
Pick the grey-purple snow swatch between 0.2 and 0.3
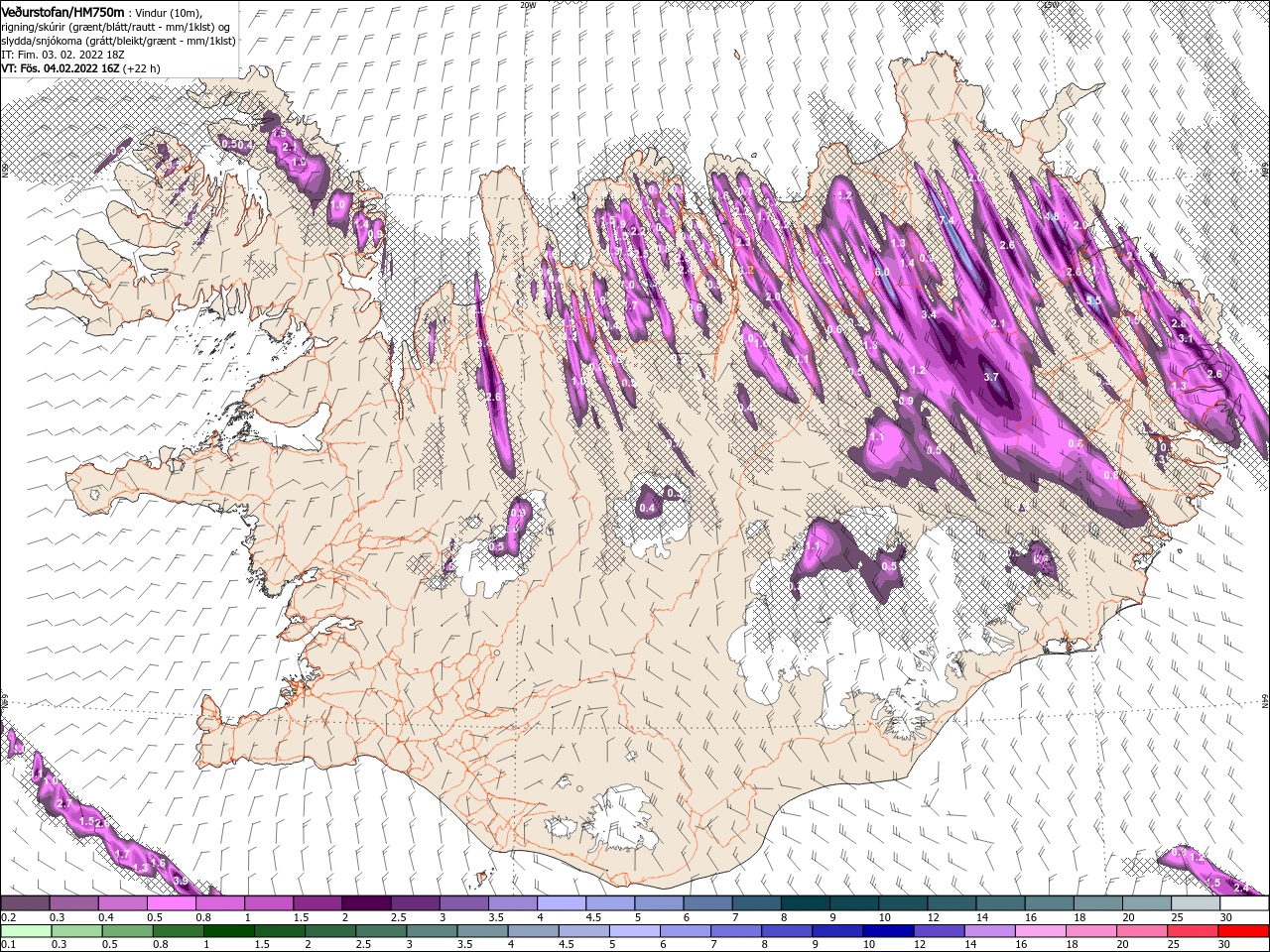click(26, 902)
